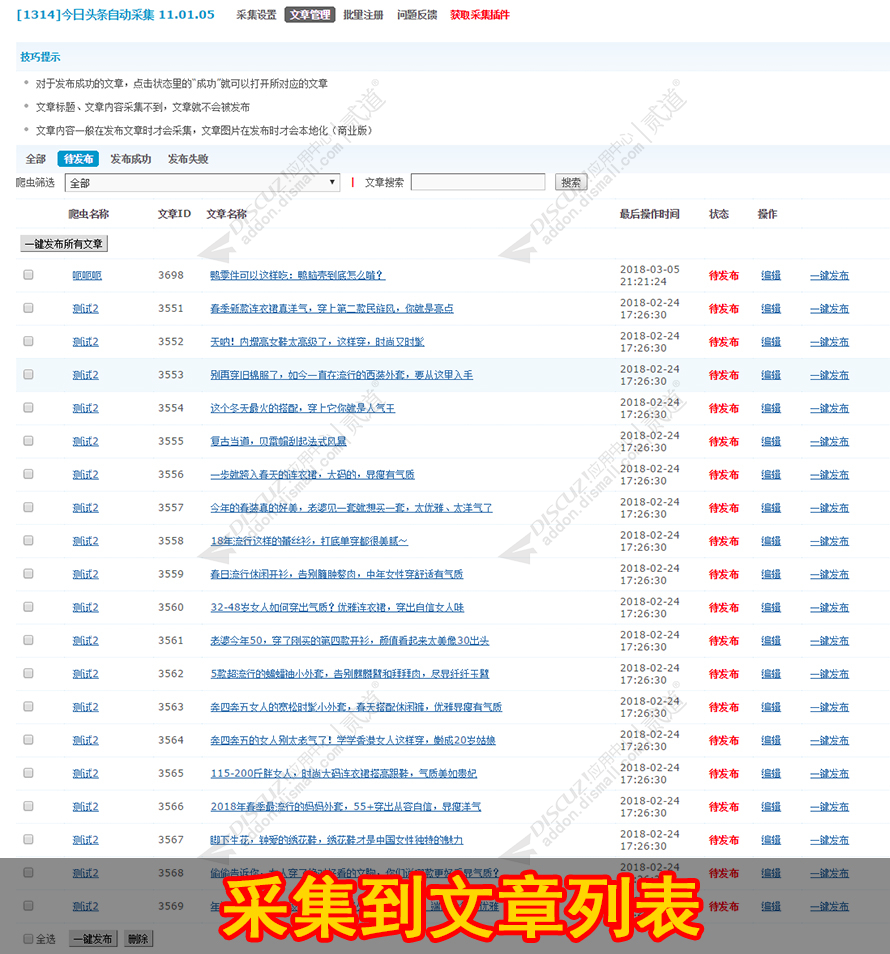Screen dimensions: 890x954
Task: Click 编辑 for article 3565
Action: coord(771,773)
